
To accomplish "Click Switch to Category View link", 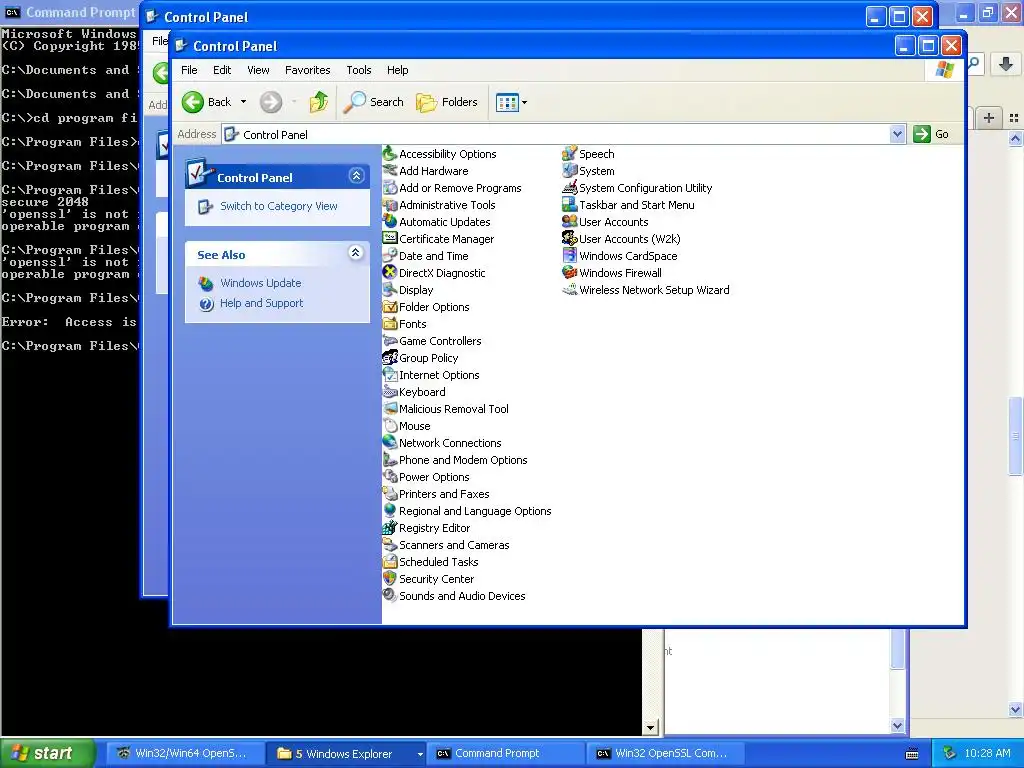I will (x=279, y=206).
